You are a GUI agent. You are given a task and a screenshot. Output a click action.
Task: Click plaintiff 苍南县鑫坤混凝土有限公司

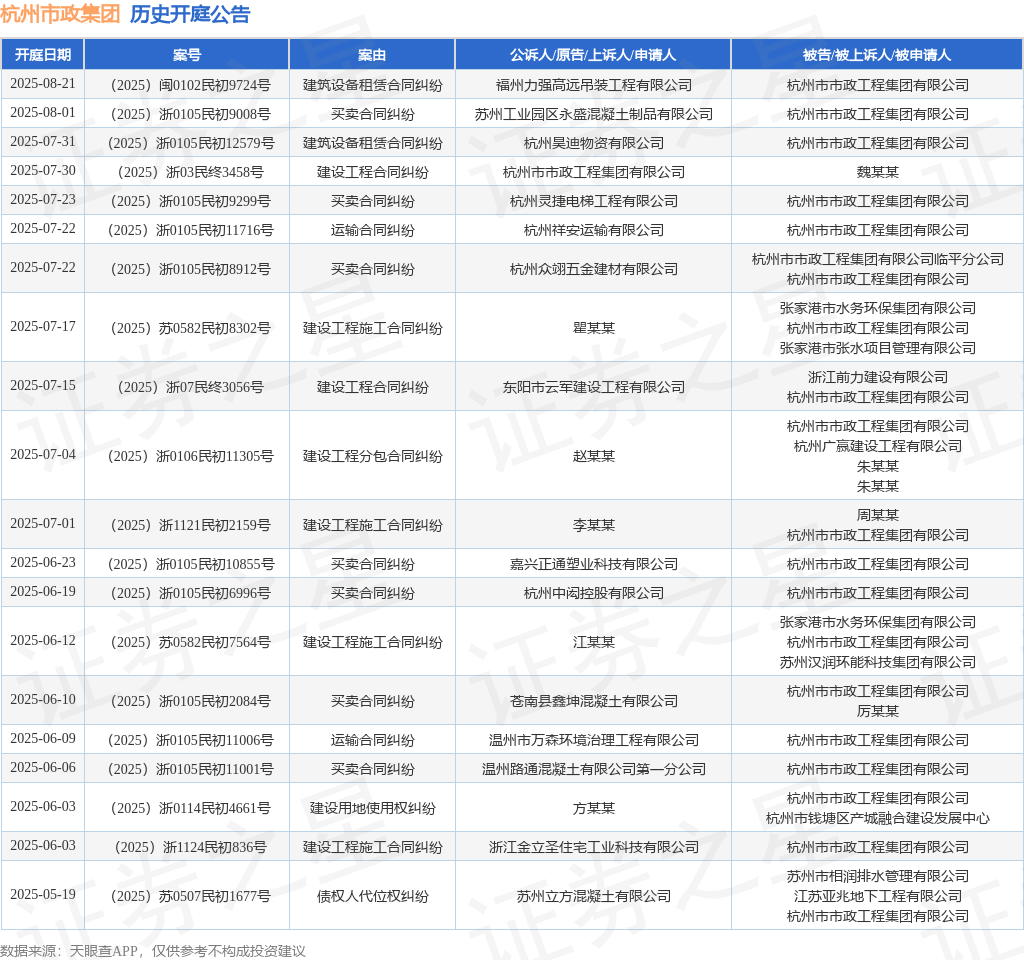pos(594,701)
